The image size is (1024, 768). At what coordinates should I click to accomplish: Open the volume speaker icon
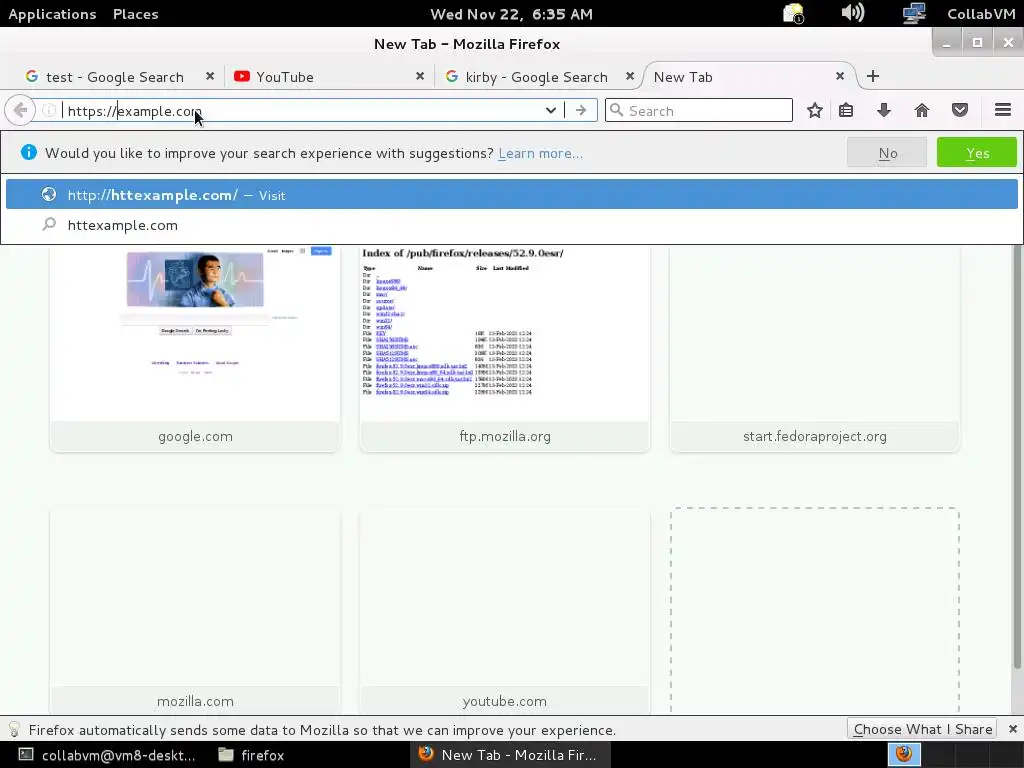click(853, 13)
